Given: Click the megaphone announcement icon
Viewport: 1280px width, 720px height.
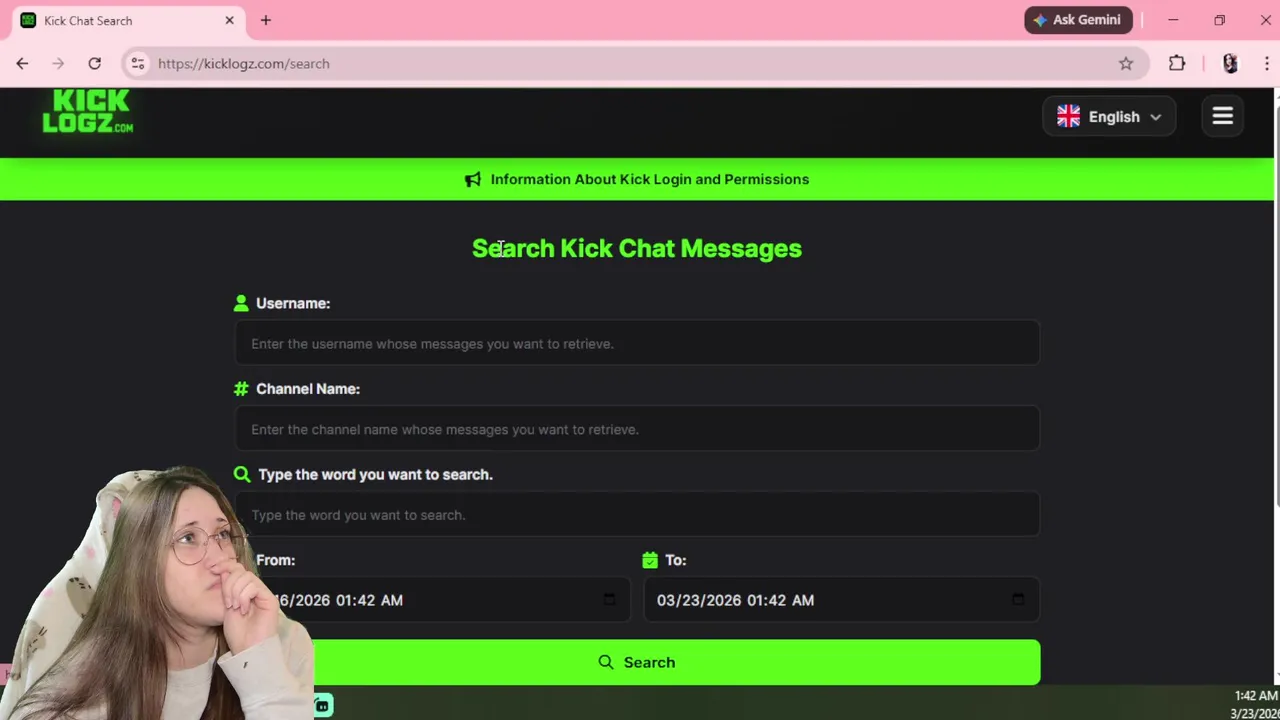Looking at the screenshot, I should [x=473, y=180].
